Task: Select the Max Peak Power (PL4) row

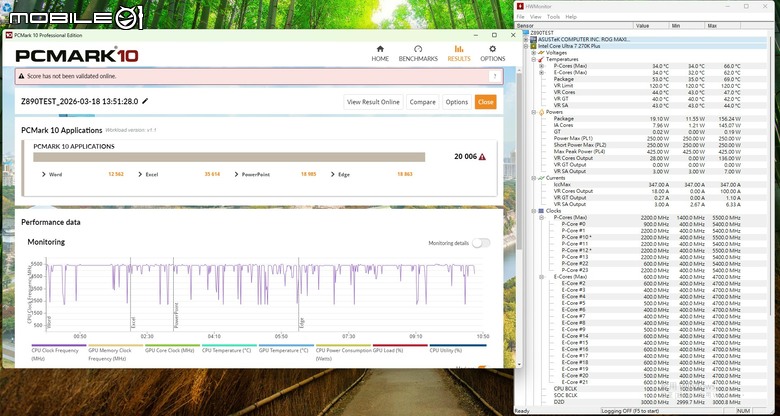Action: 645,151
